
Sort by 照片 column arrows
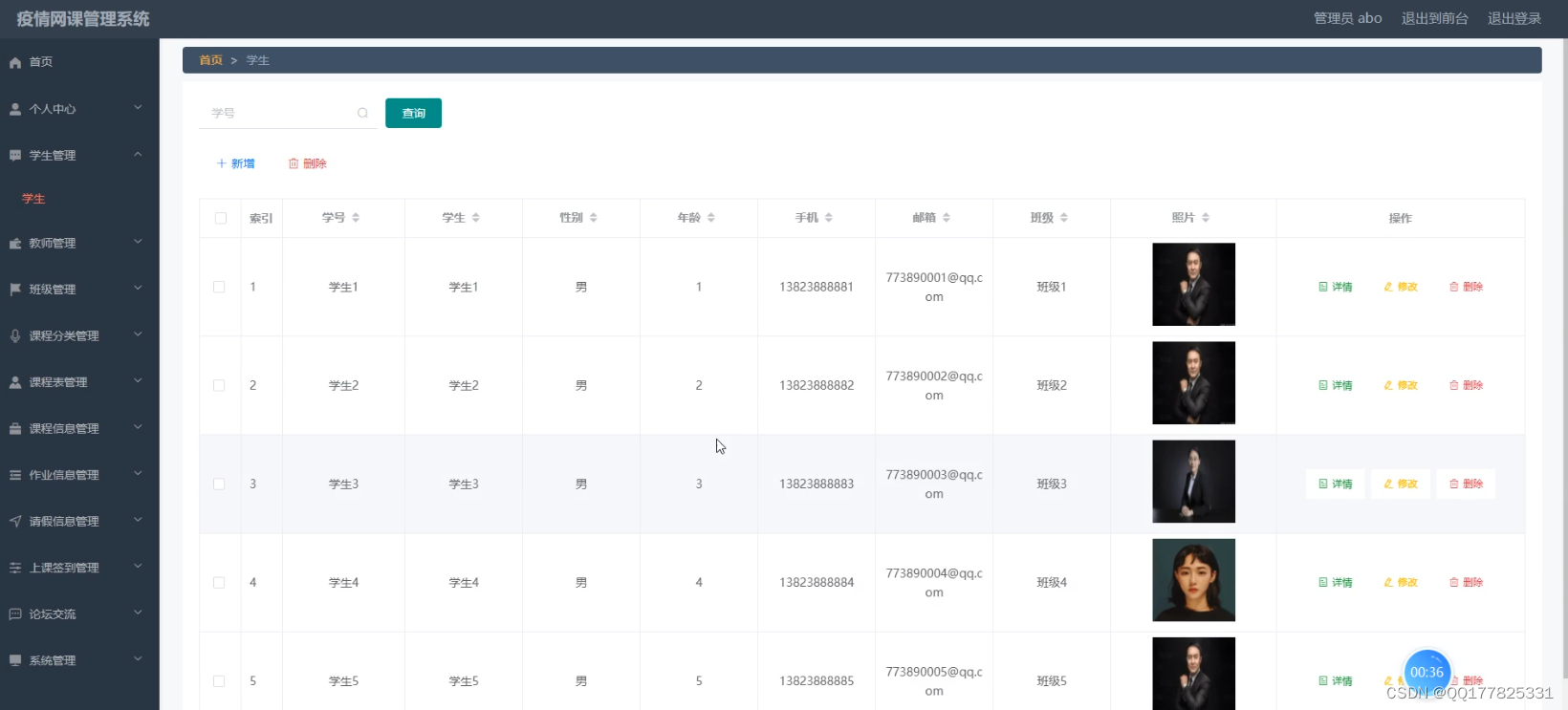click(x=1205, y=218)
